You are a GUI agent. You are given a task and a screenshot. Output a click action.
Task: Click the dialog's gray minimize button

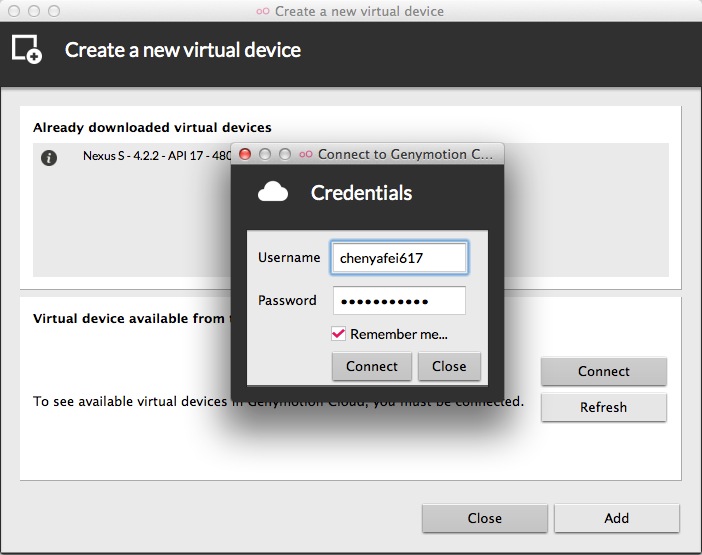(x=265, y=154)
